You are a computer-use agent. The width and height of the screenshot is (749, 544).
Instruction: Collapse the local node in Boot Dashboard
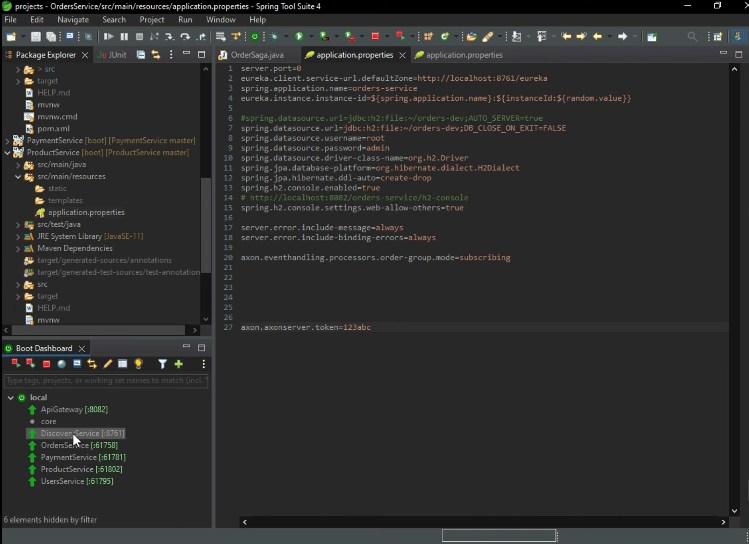(x=10, y=397)
